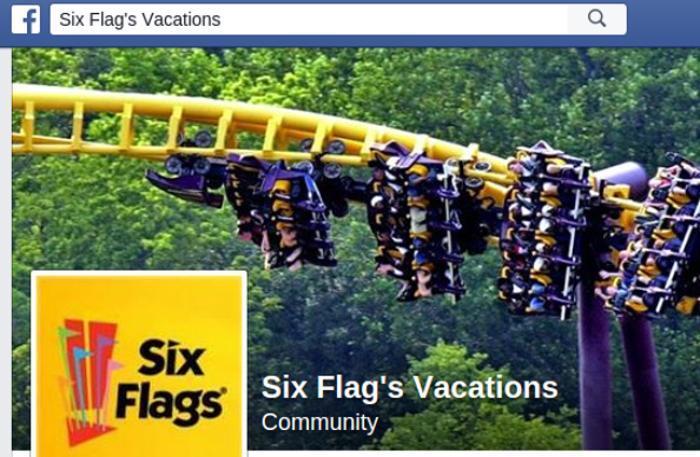Click the gray search button on search bar
Screen dimensions: 700x457
(597, 19)
